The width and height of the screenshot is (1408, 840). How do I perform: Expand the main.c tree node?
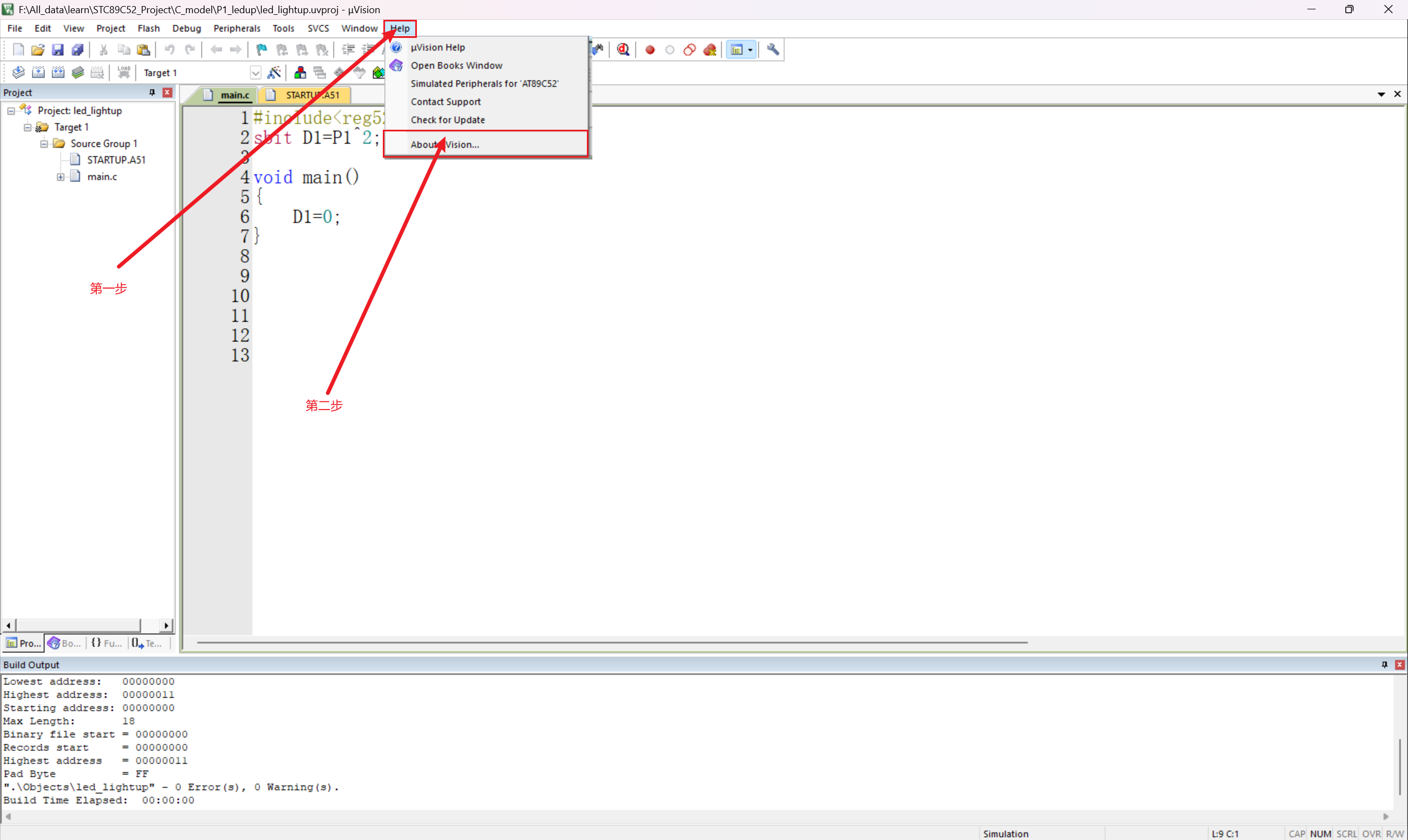click(x=61, y=177)
